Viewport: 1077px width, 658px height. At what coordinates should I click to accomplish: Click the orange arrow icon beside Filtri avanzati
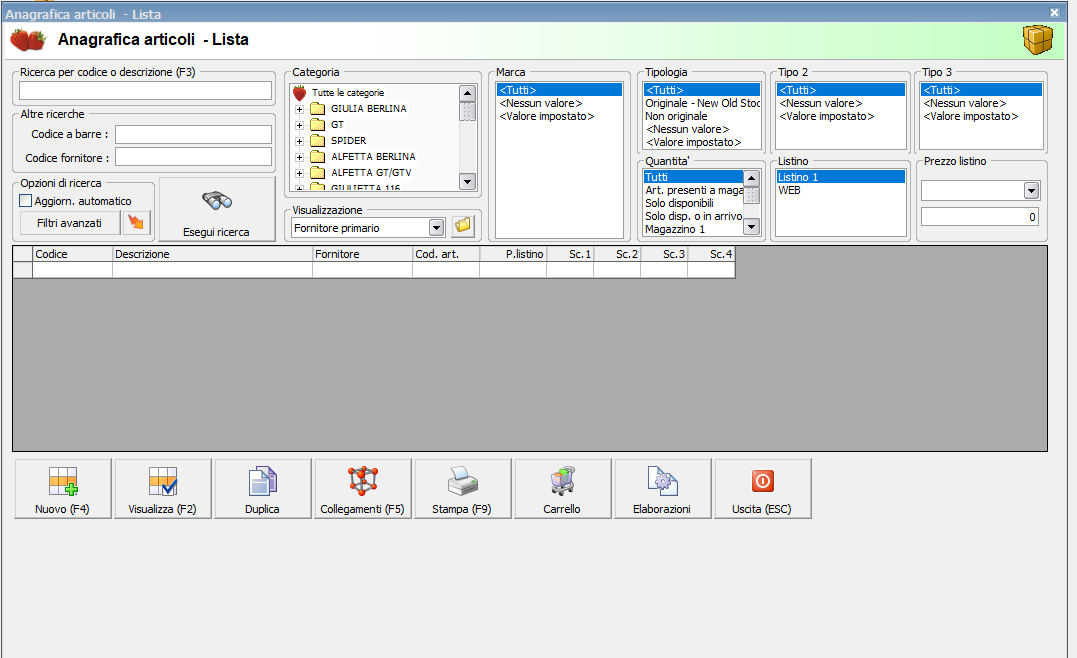coord(136,223)
